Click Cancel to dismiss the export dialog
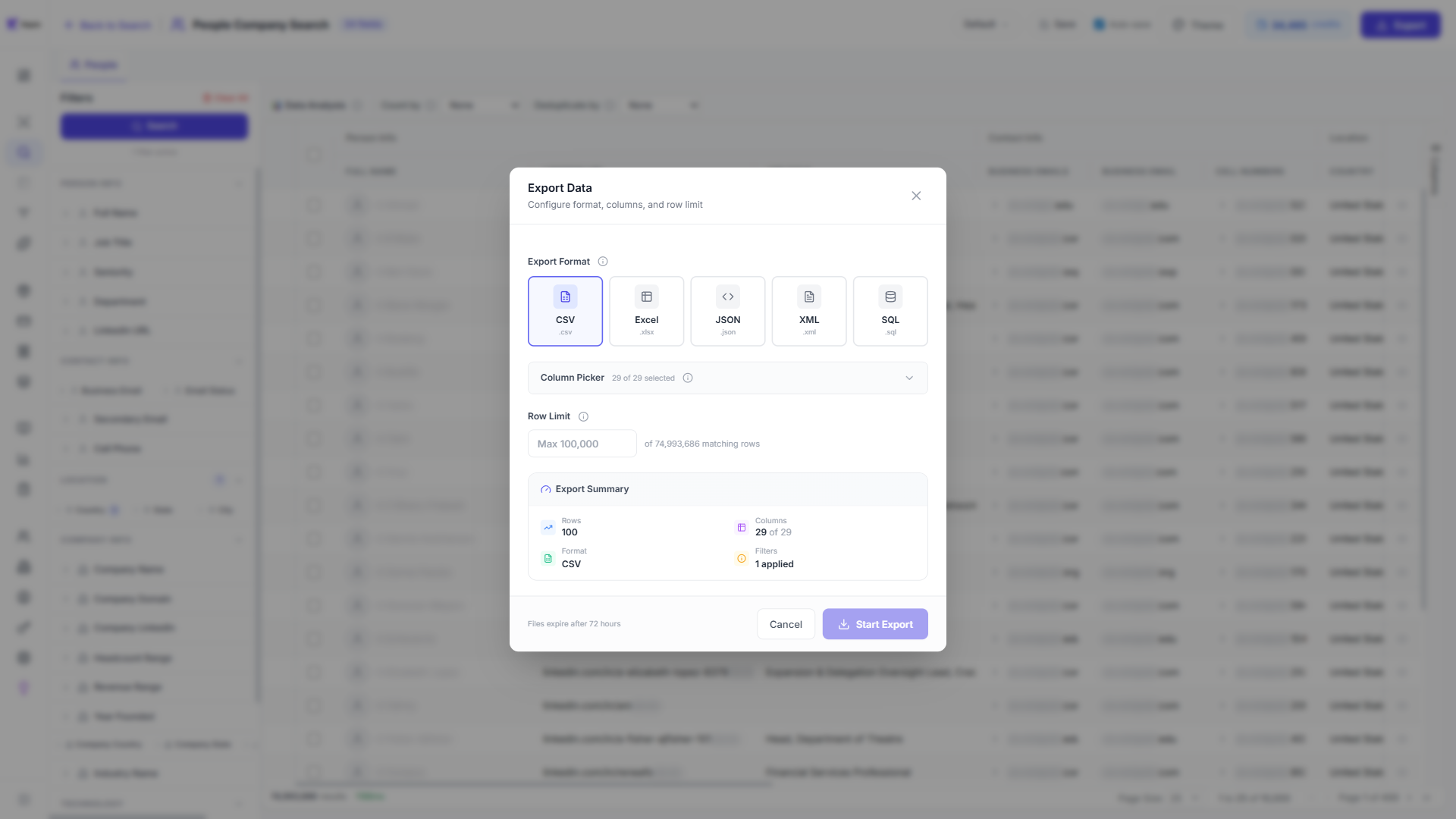1456x819 pixels. pyautogui.click(x=786, y=623)
